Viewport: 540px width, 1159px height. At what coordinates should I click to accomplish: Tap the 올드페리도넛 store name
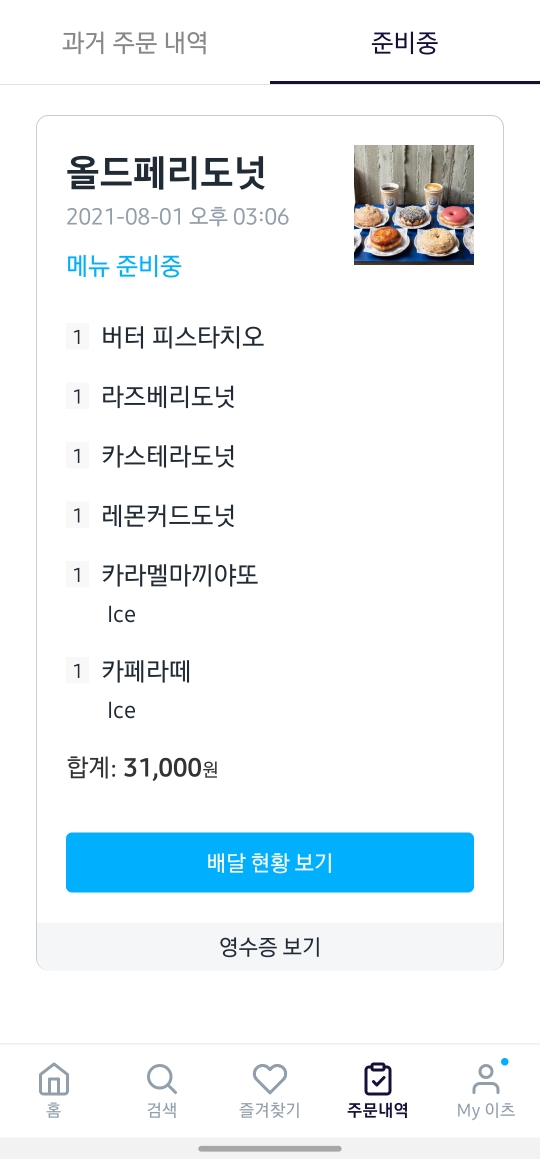(166, 173)
